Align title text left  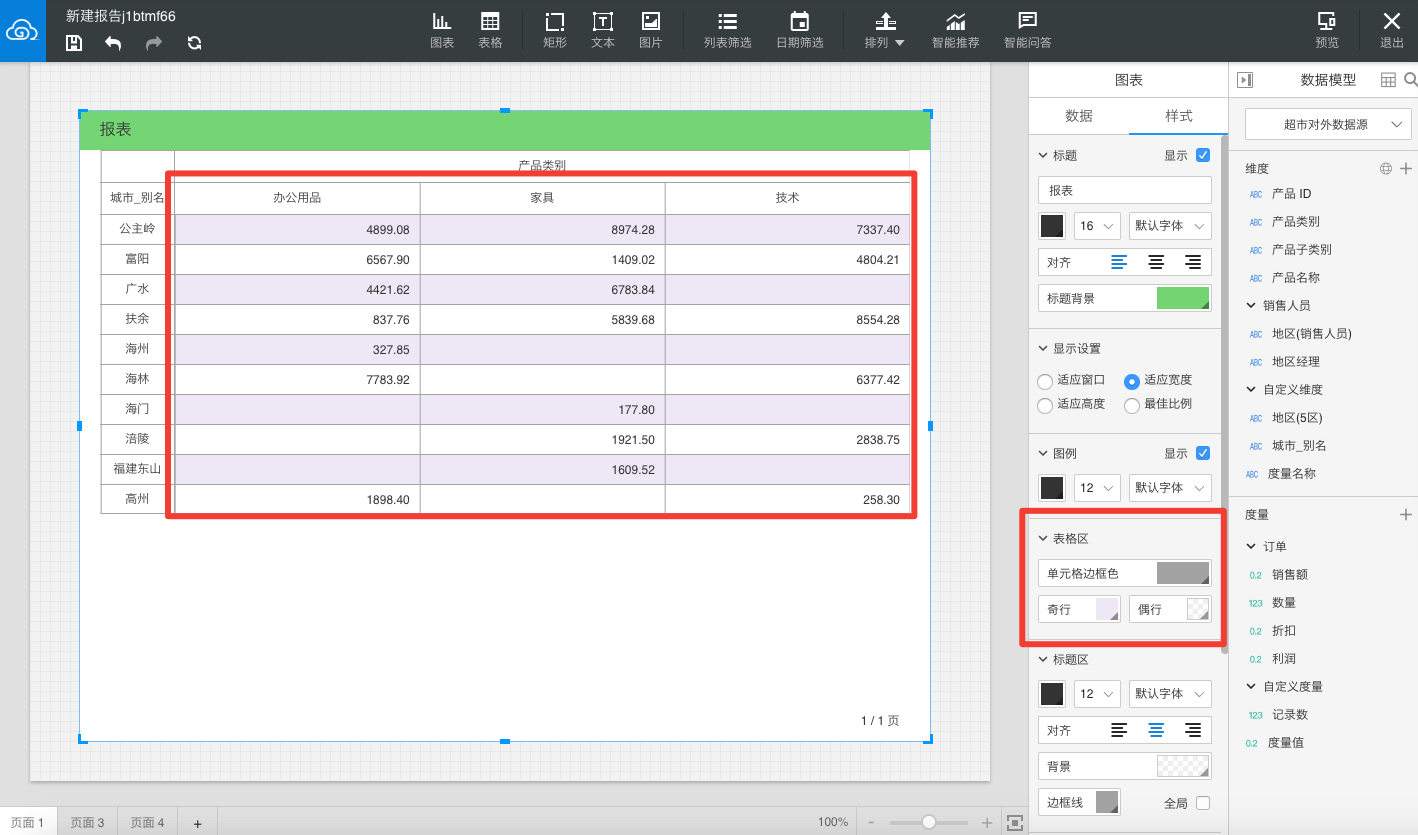click(x=1120, y=262)
